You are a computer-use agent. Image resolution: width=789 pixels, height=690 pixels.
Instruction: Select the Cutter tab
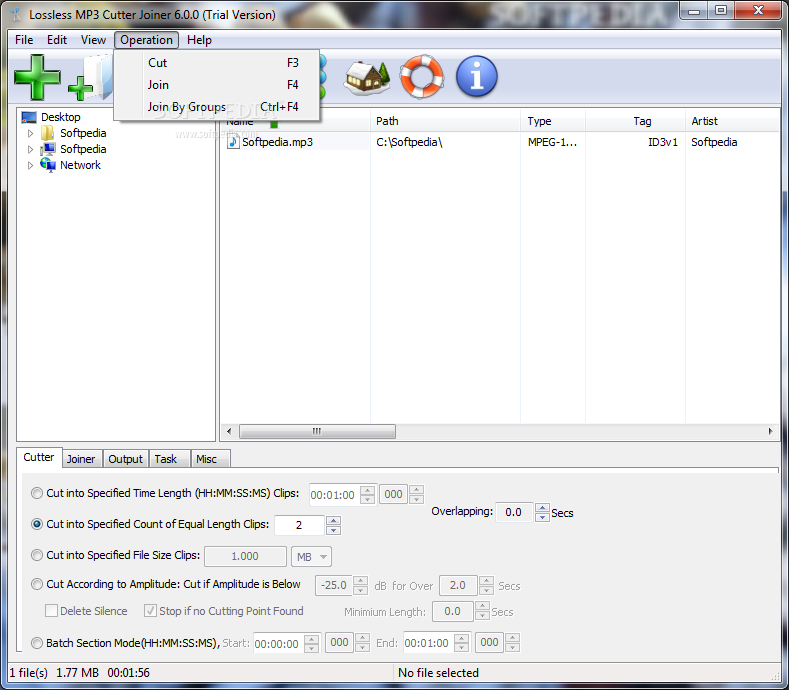tap(39, 457)
